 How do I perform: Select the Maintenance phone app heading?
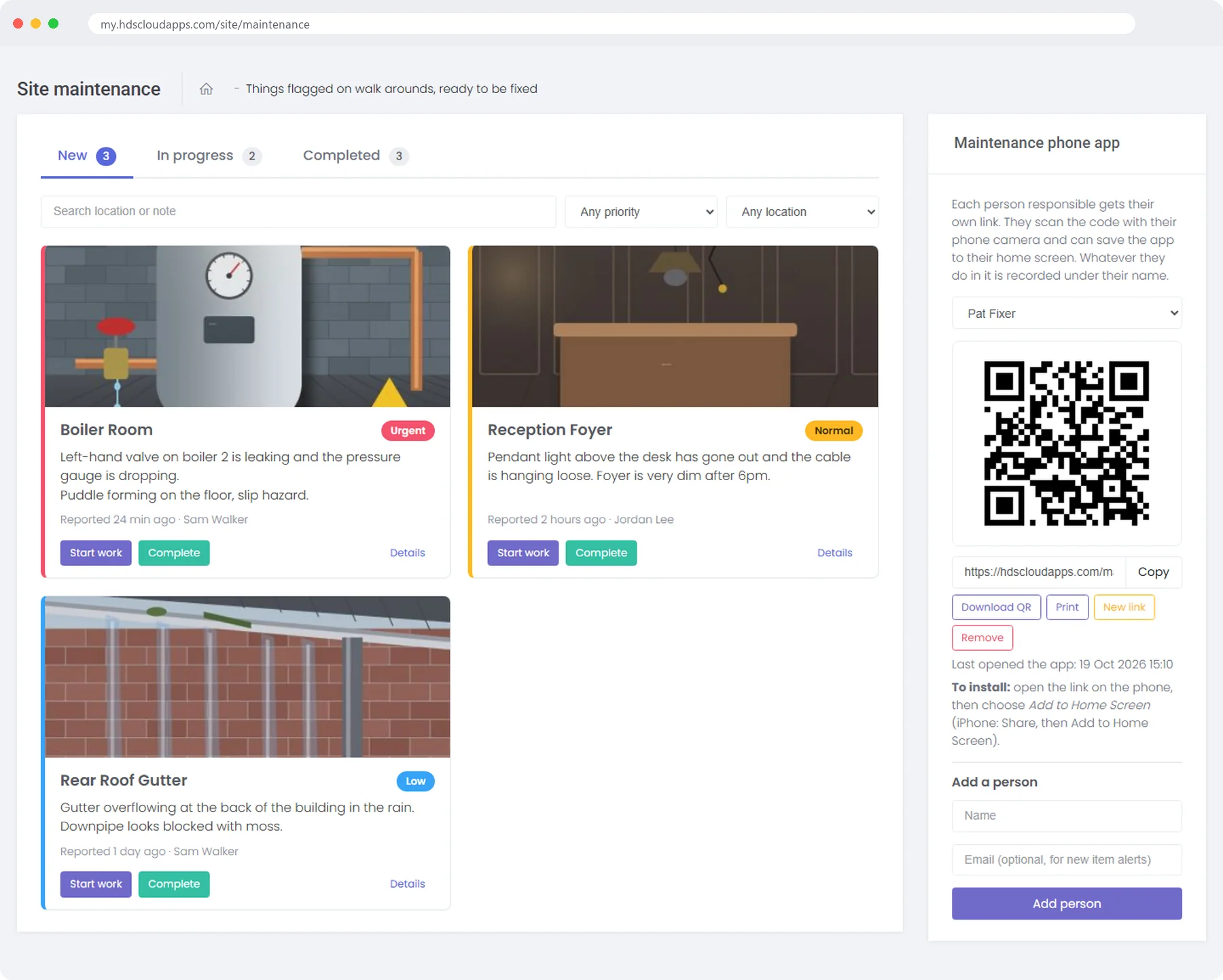[x=1037, y=143]
